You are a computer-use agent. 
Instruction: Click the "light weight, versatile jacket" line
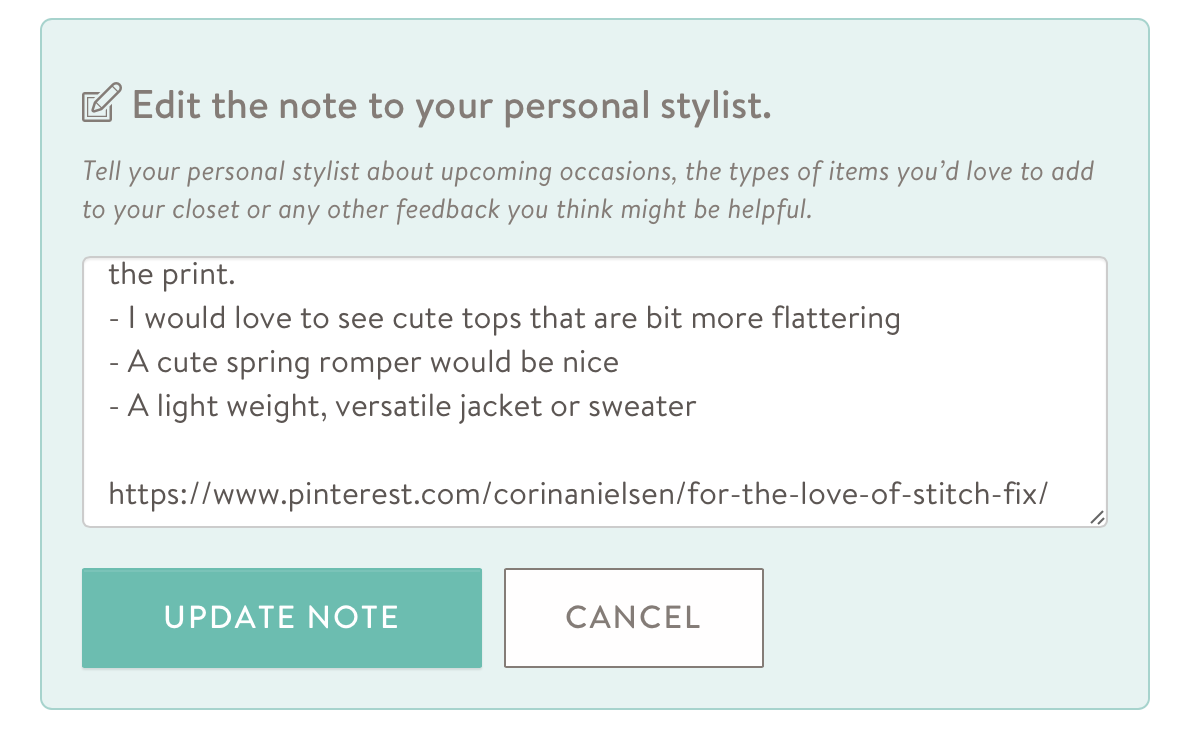[402, 407]
